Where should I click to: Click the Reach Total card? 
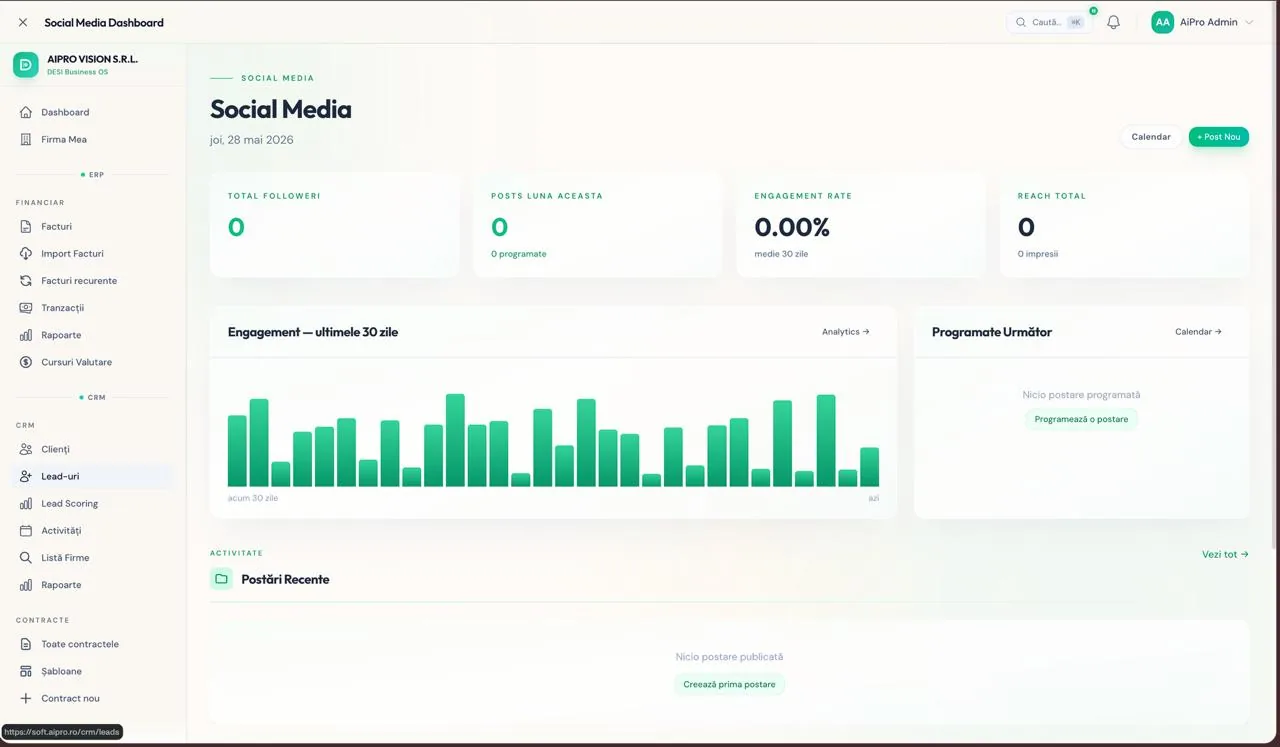[1124, 225]
